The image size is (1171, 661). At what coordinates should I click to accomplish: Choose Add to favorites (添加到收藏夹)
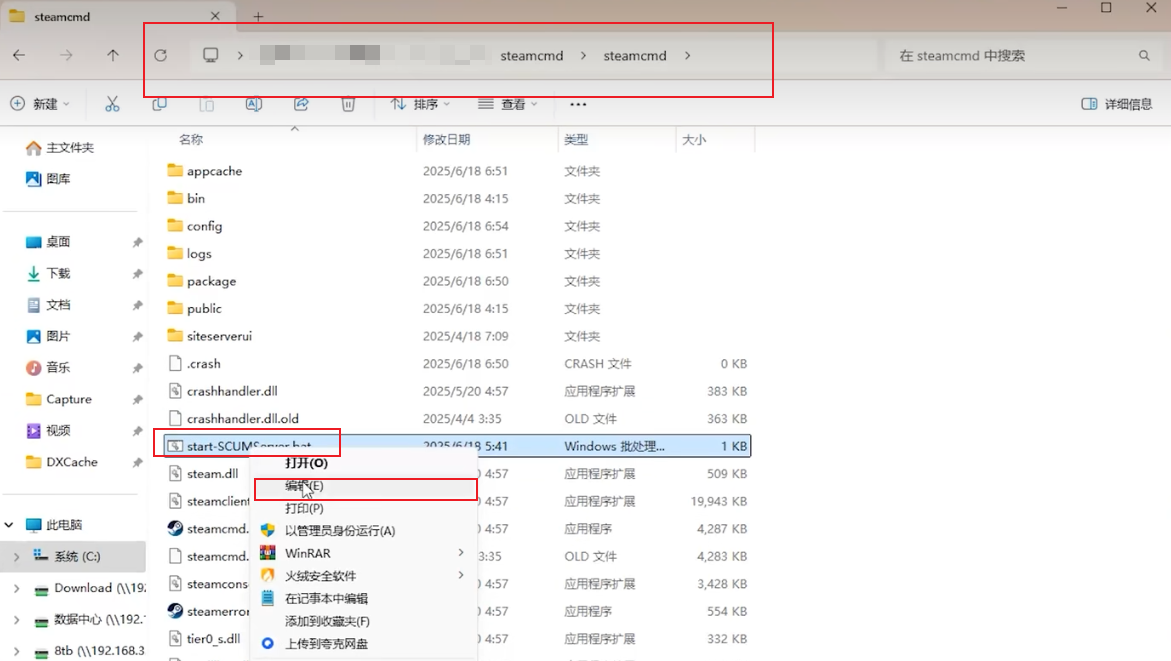click(364, 621)
